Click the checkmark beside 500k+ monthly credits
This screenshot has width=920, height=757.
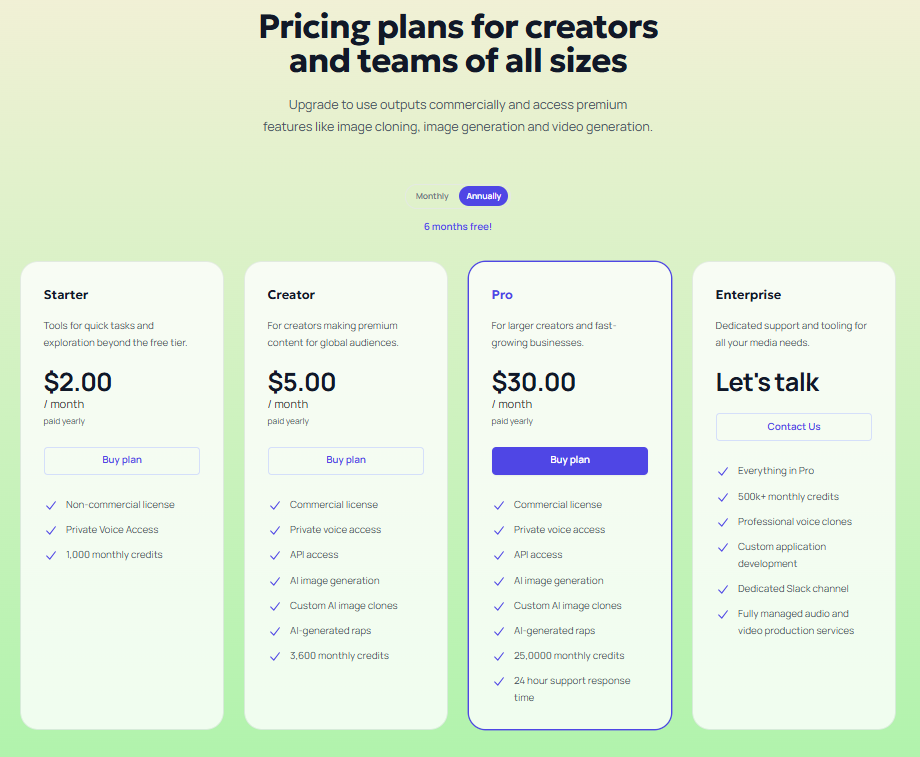723,496
